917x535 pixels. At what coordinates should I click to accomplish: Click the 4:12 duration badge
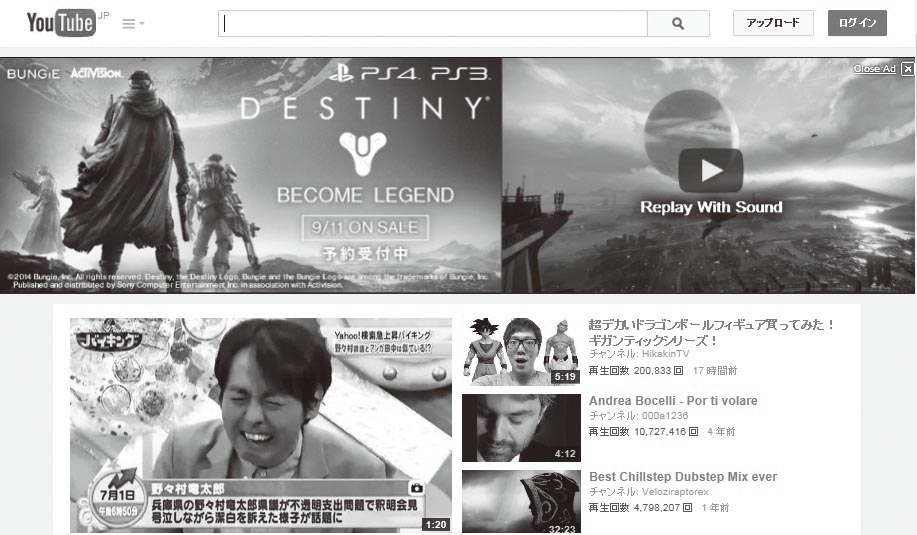pos(565,453)
